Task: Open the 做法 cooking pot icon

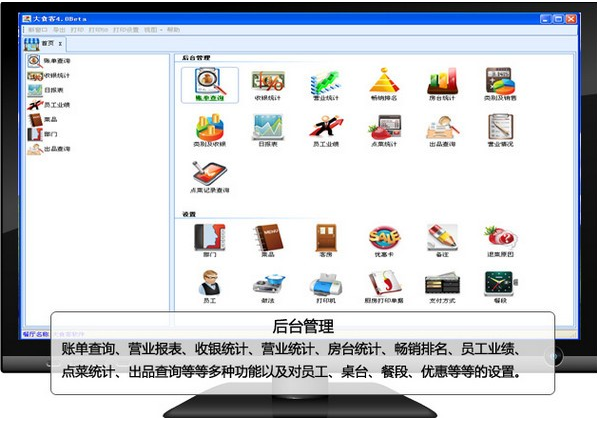Action: 268,287
